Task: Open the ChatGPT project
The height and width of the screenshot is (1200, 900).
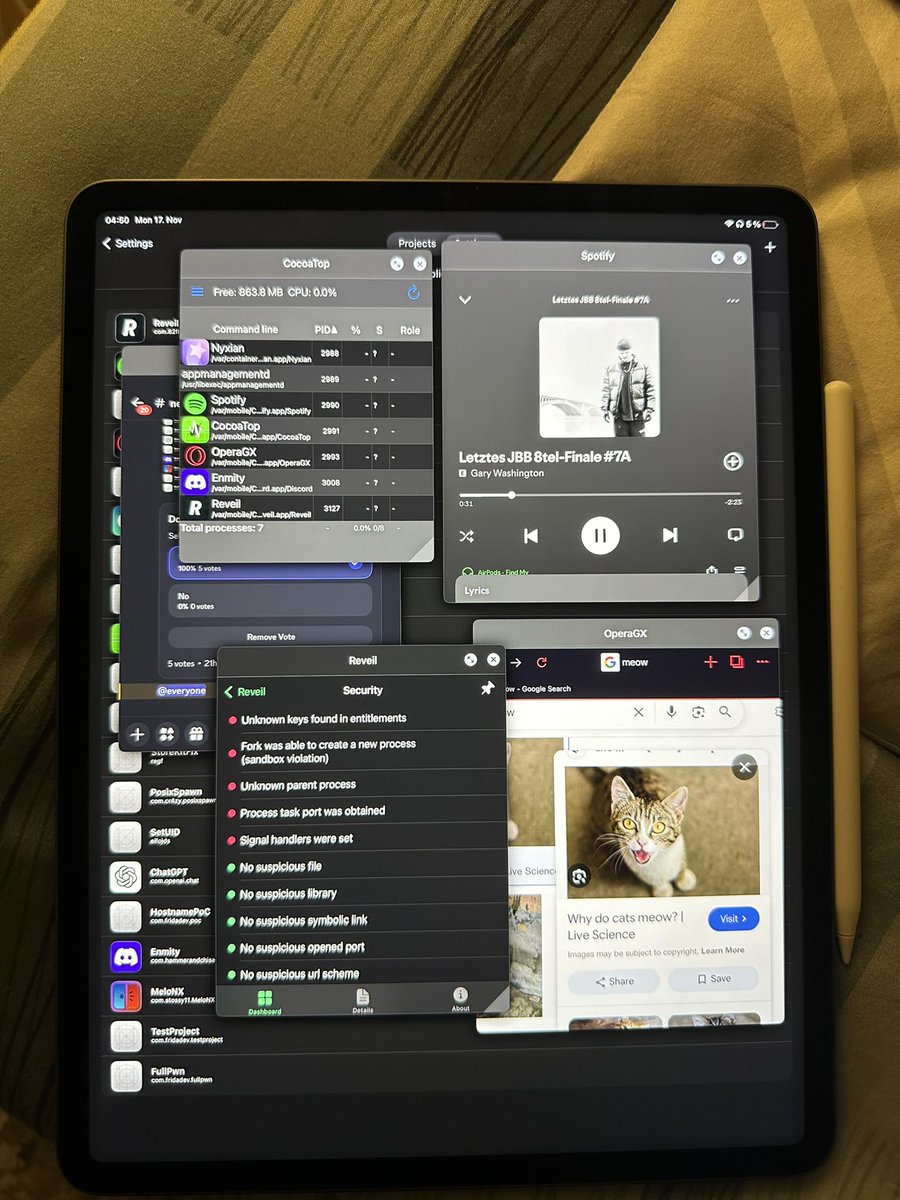Action: [x=160, y=877]
